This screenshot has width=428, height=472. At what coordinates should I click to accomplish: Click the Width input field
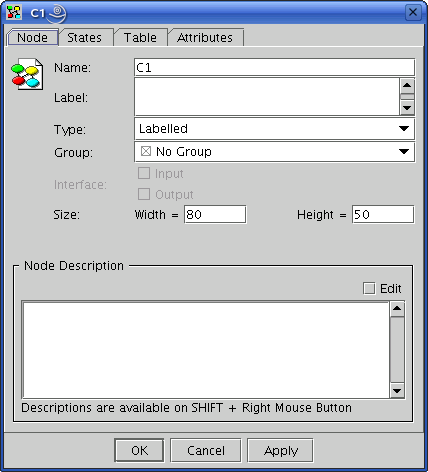(215, 214)
